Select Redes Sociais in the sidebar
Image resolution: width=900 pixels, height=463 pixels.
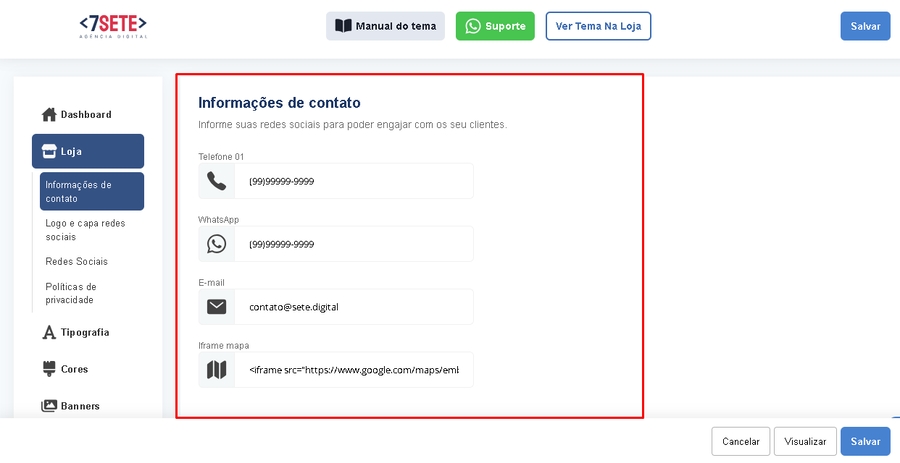point(77,261)
